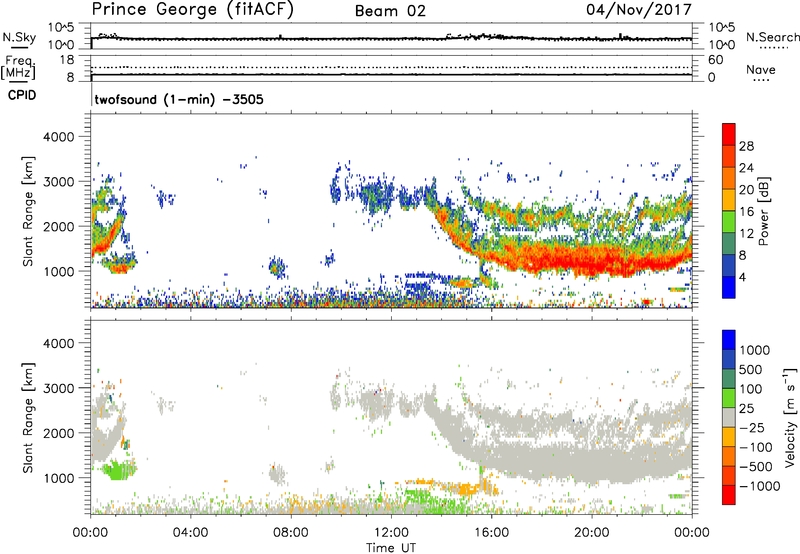Pick the dark blue bottom Power colorbar segment
This screenshot has width=800, height=554.
(729, 287)
